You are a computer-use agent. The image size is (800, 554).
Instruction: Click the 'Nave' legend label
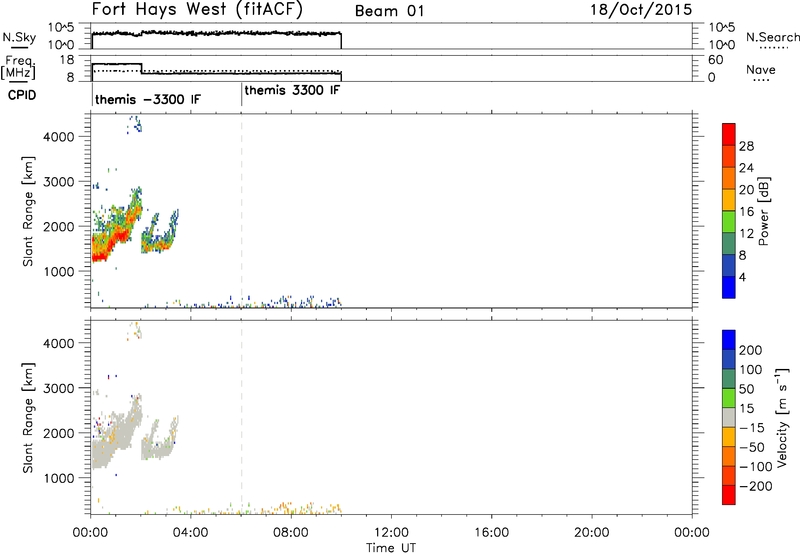761,69
